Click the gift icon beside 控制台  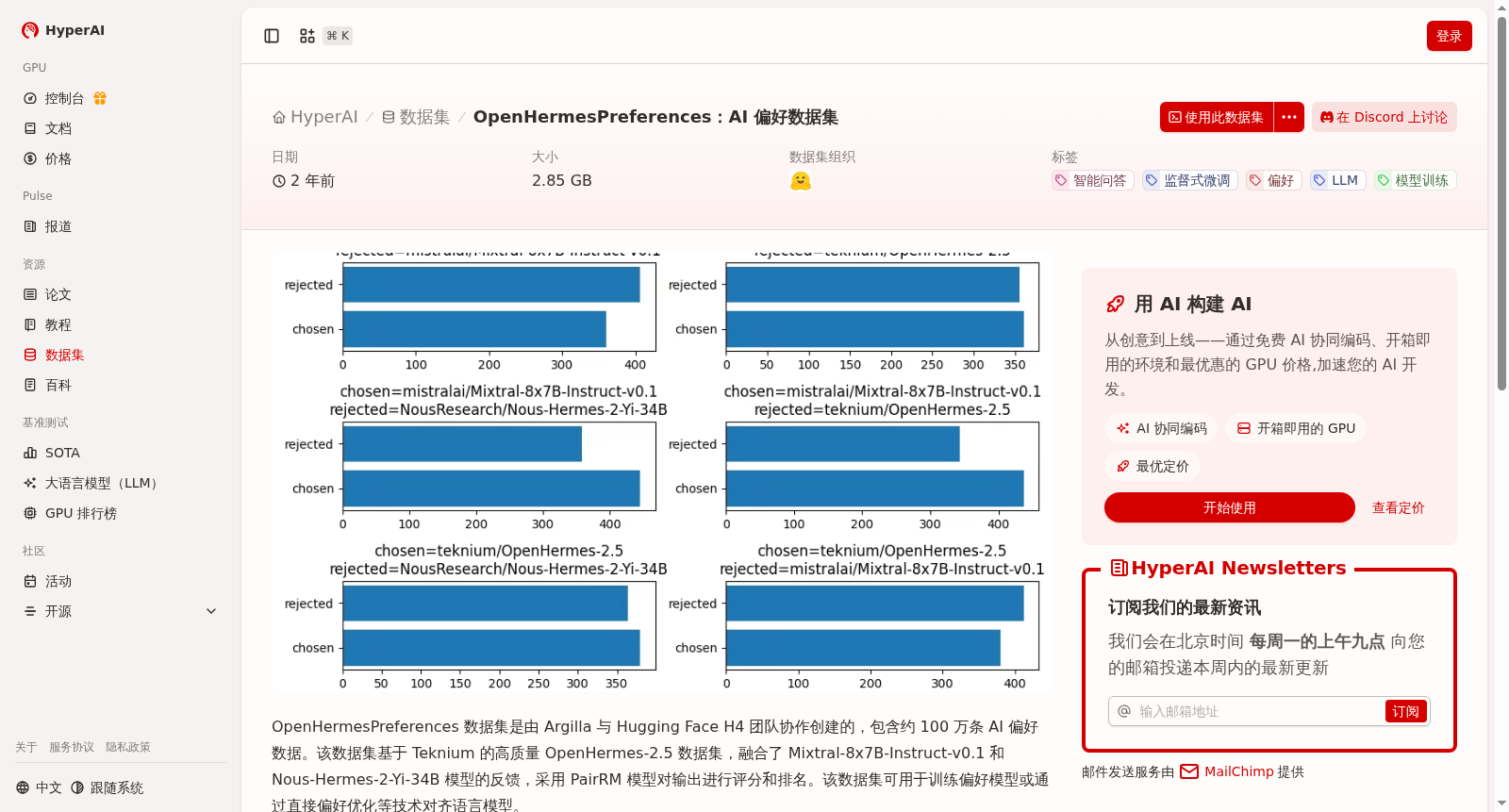pyautogui.click(x=100, y=98)
